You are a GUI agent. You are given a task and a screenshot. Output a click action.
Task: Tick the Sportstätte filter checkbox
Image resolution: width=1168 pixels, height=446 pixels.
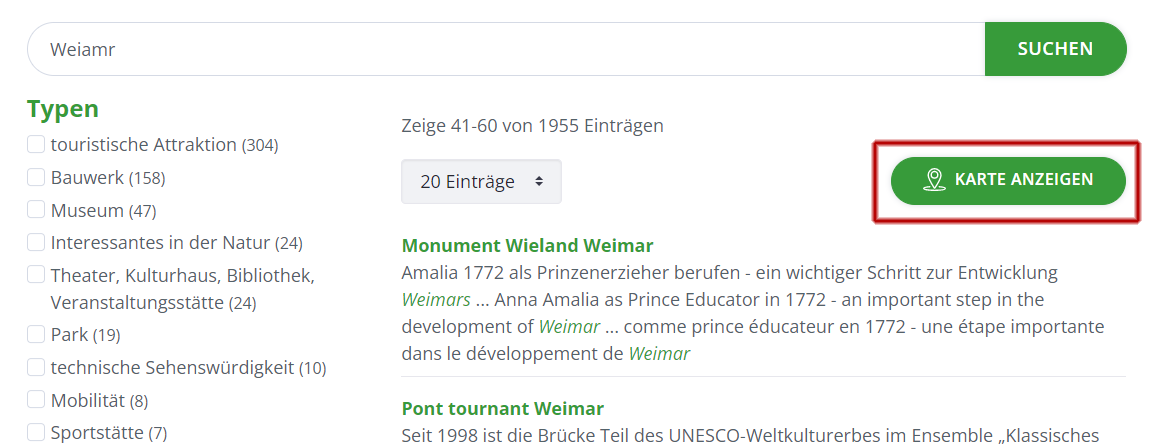(x=36, y=432)
